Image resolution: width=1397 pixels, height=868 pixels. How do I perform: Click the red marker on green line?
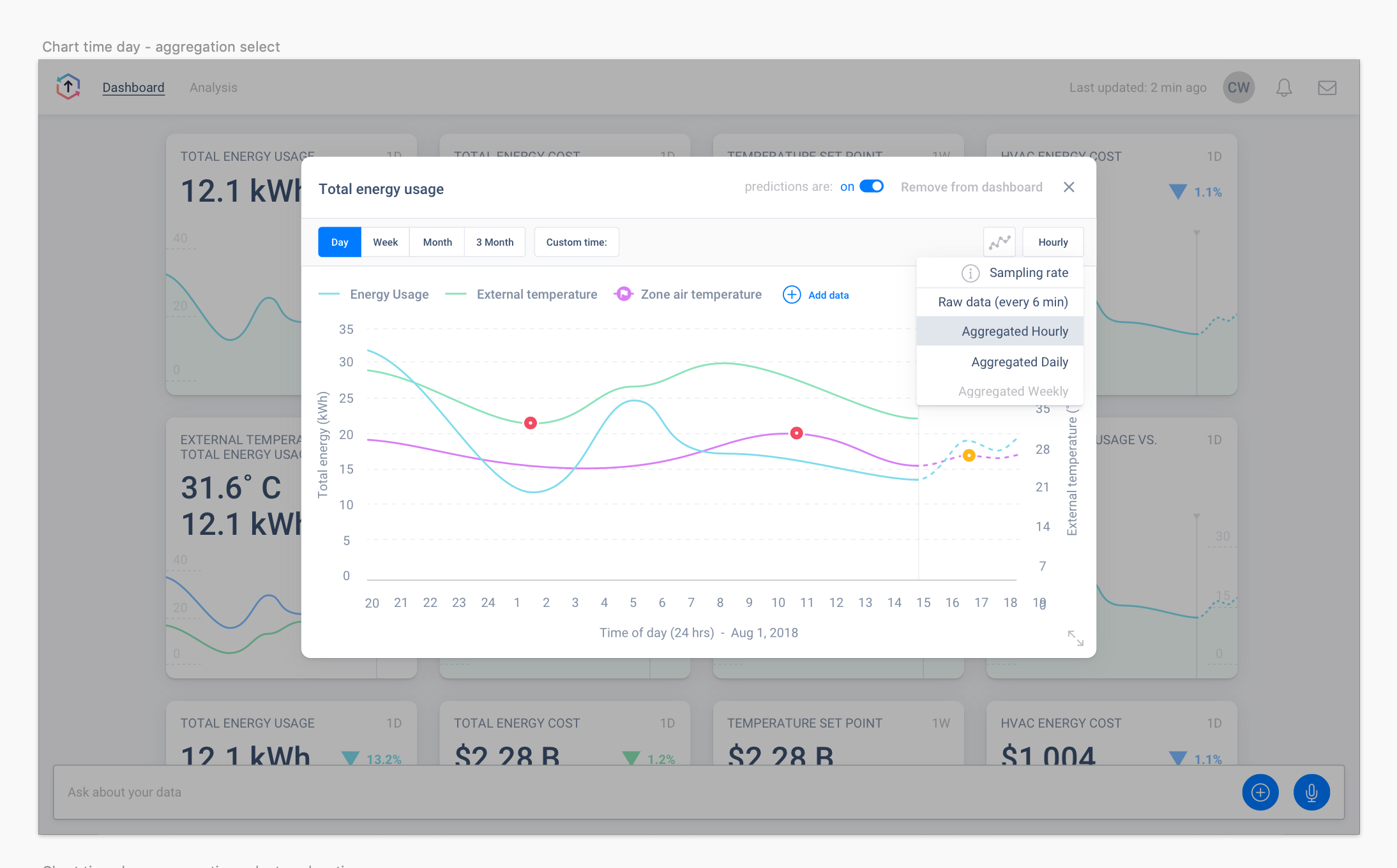pyautogui.click(x=531, y=423)
